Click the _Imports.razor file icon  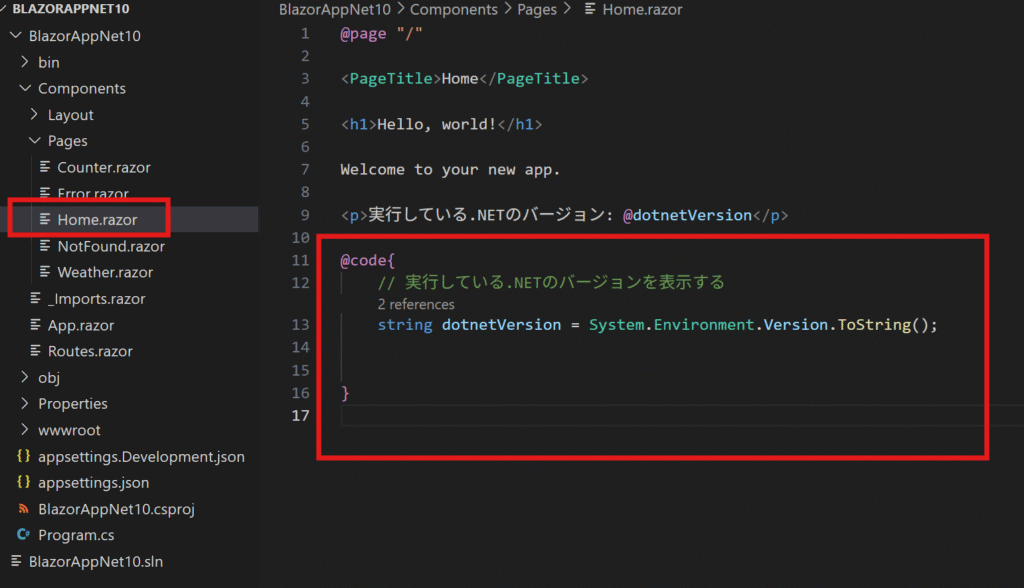click(35, 298)
